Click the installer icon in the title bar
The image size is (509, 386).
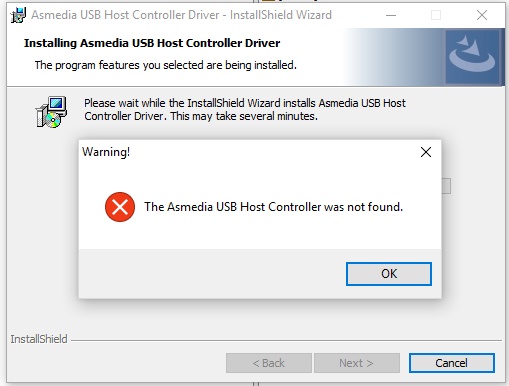pyautogui.click(x=18, y=15)
